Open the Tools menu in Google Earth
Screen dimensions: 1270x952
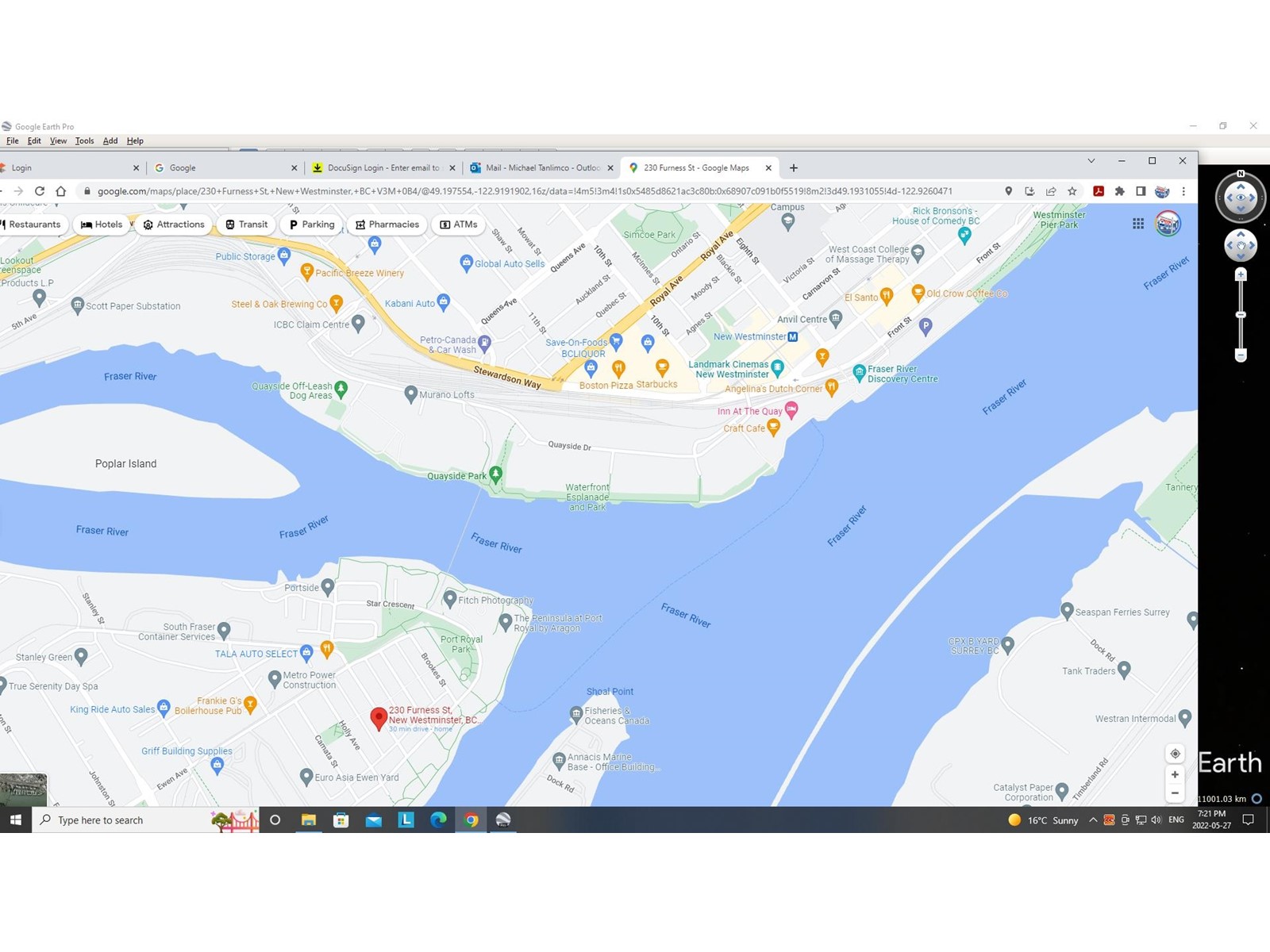[x=84, y=141]
